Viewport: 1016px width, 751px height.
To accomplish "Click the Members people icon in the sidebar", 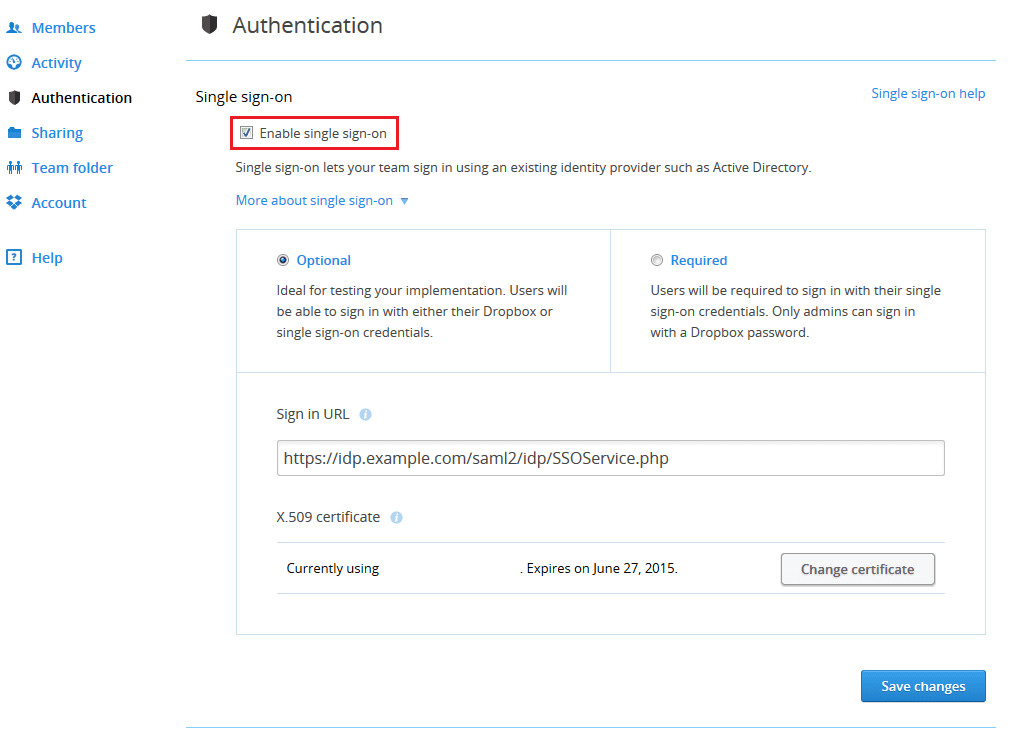I will point(14,27).
